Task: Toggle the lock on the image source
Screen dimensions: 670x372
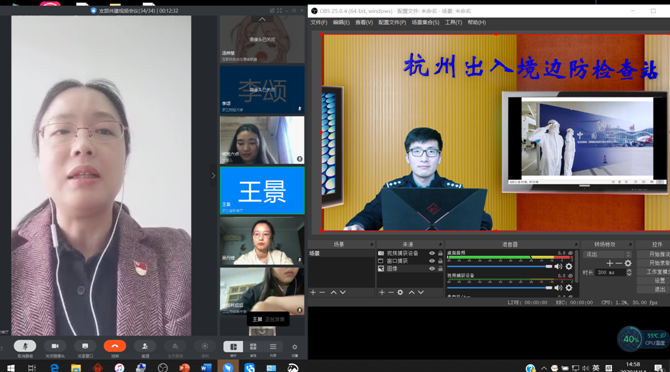Action: (440, 269)
